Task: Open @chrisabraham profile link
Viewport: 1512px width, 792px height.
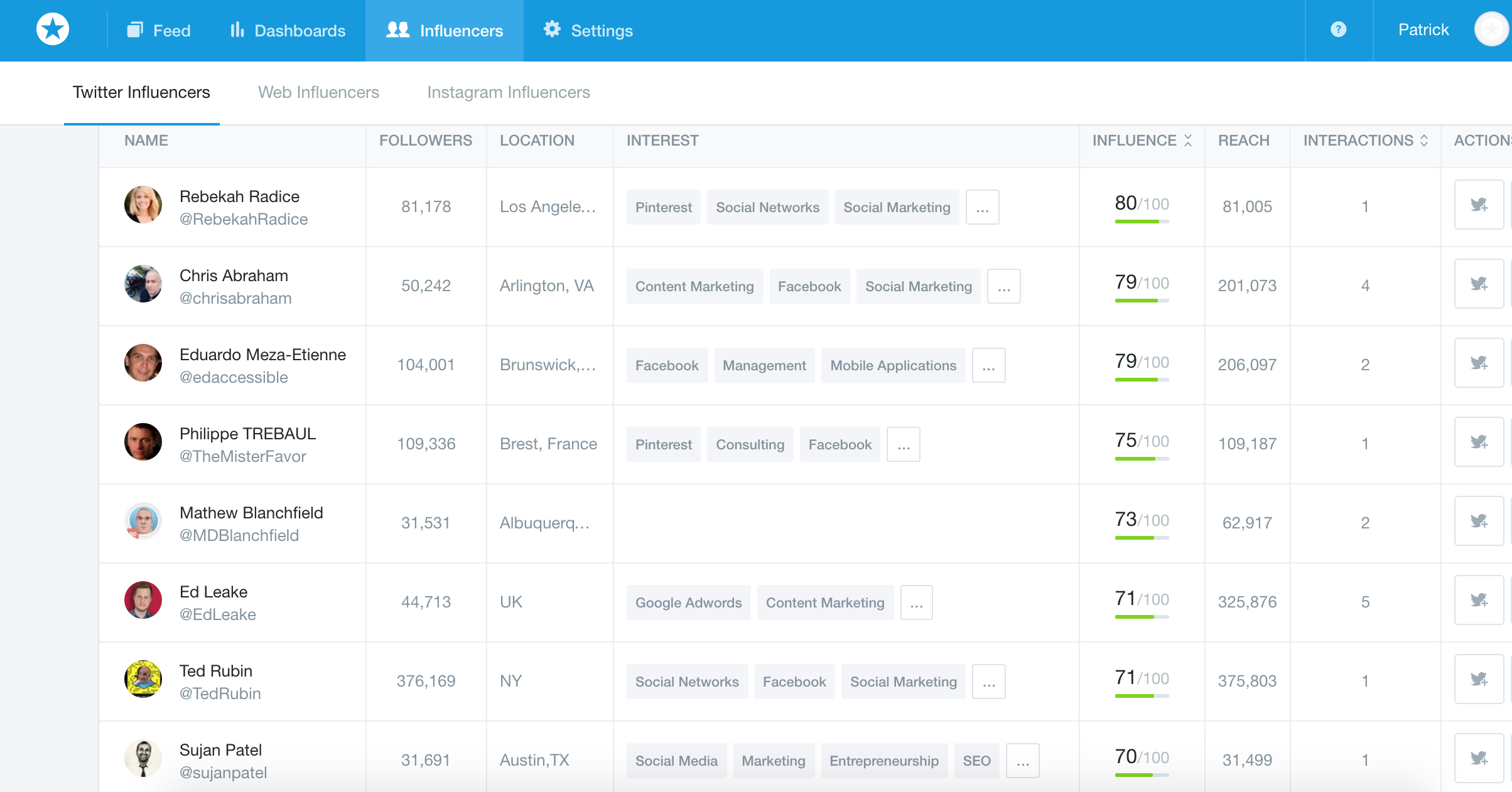Action: coord(235,298)
